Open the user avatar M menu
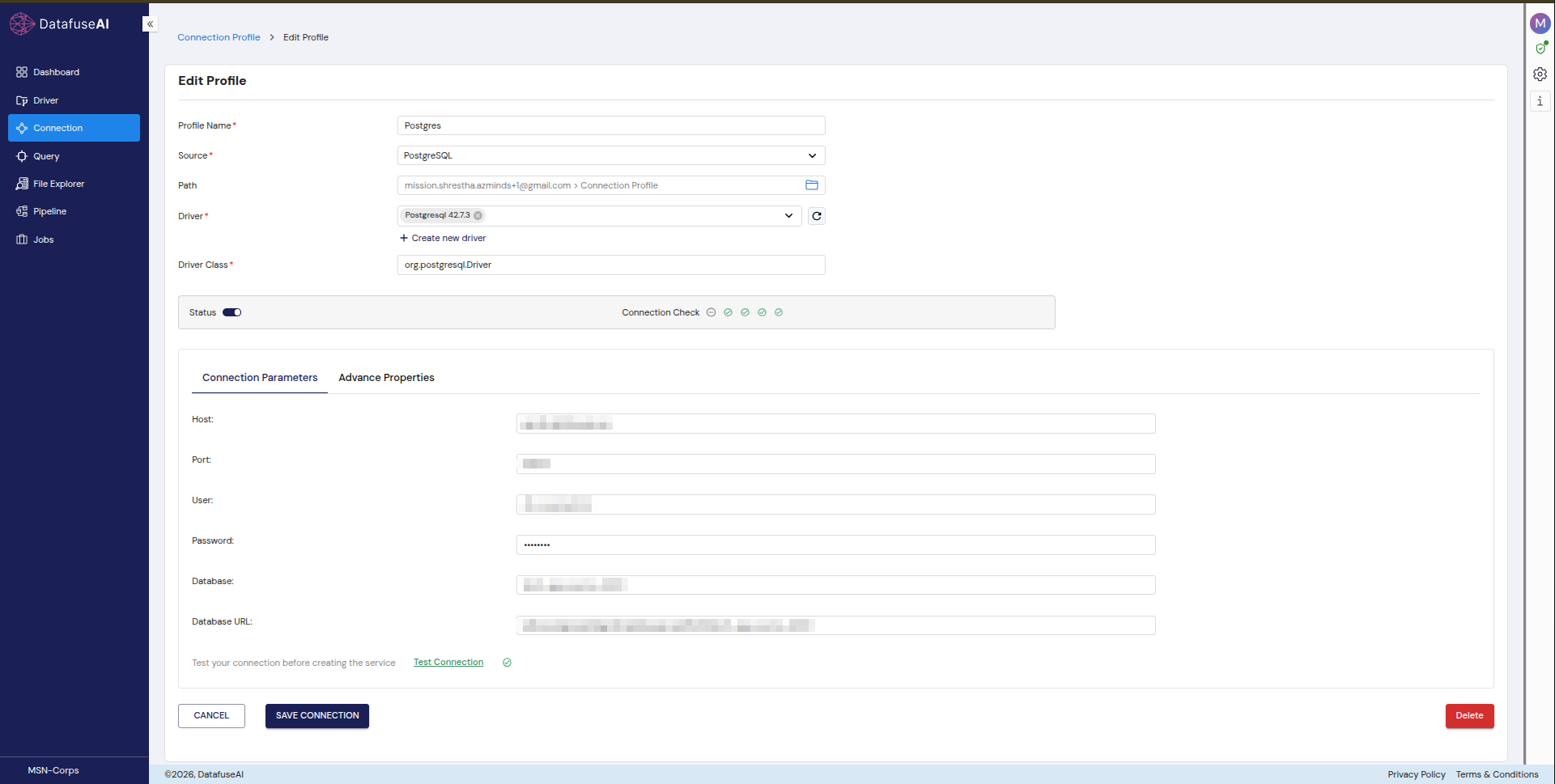This screenshot has height=784, width=1555. (x=1540, y=23)
